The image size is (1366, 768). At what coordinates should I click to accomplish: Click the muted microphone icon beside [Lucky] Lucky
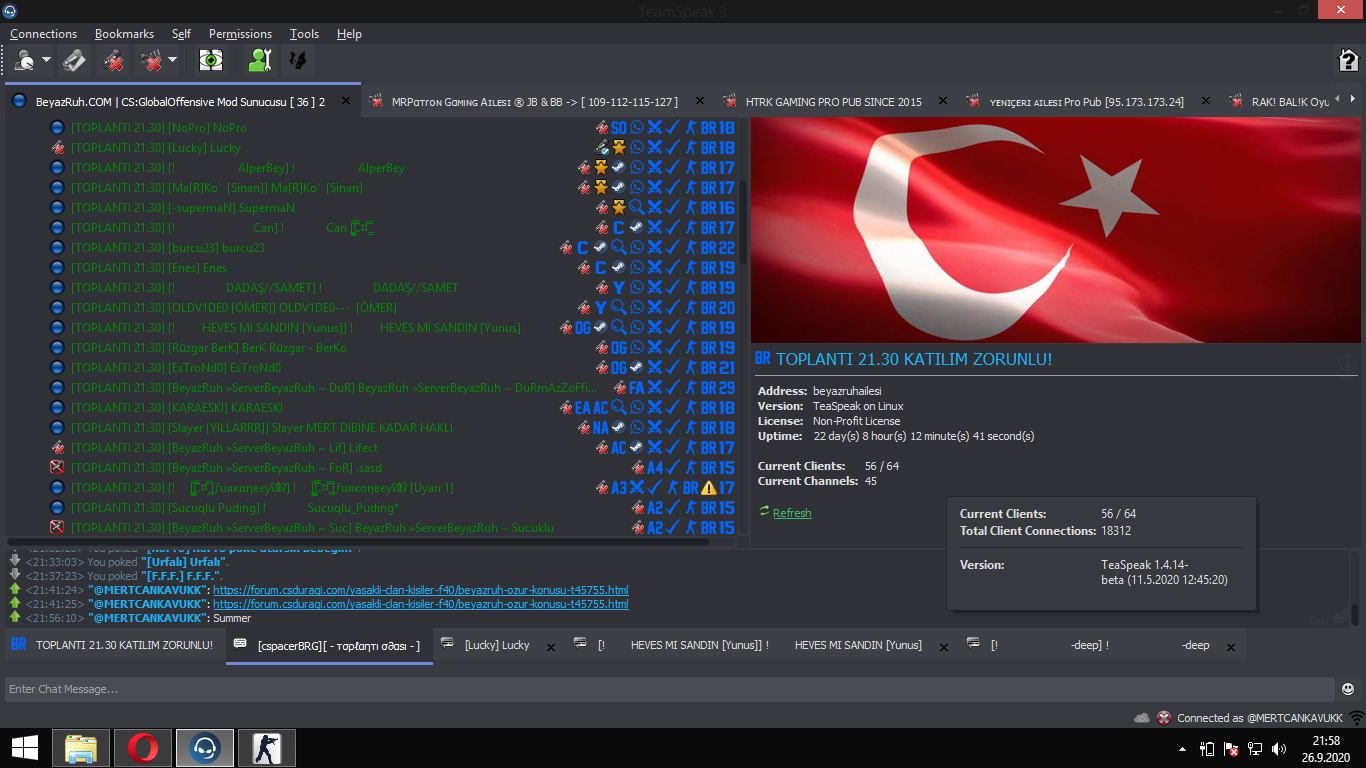(57, 148)
